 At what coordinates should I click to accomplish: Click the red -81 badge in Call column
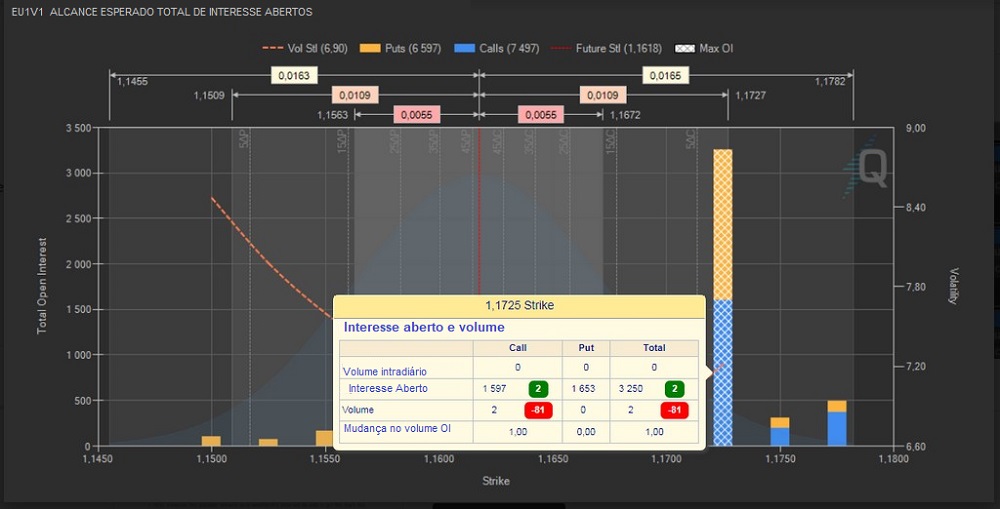coord(538,410)
